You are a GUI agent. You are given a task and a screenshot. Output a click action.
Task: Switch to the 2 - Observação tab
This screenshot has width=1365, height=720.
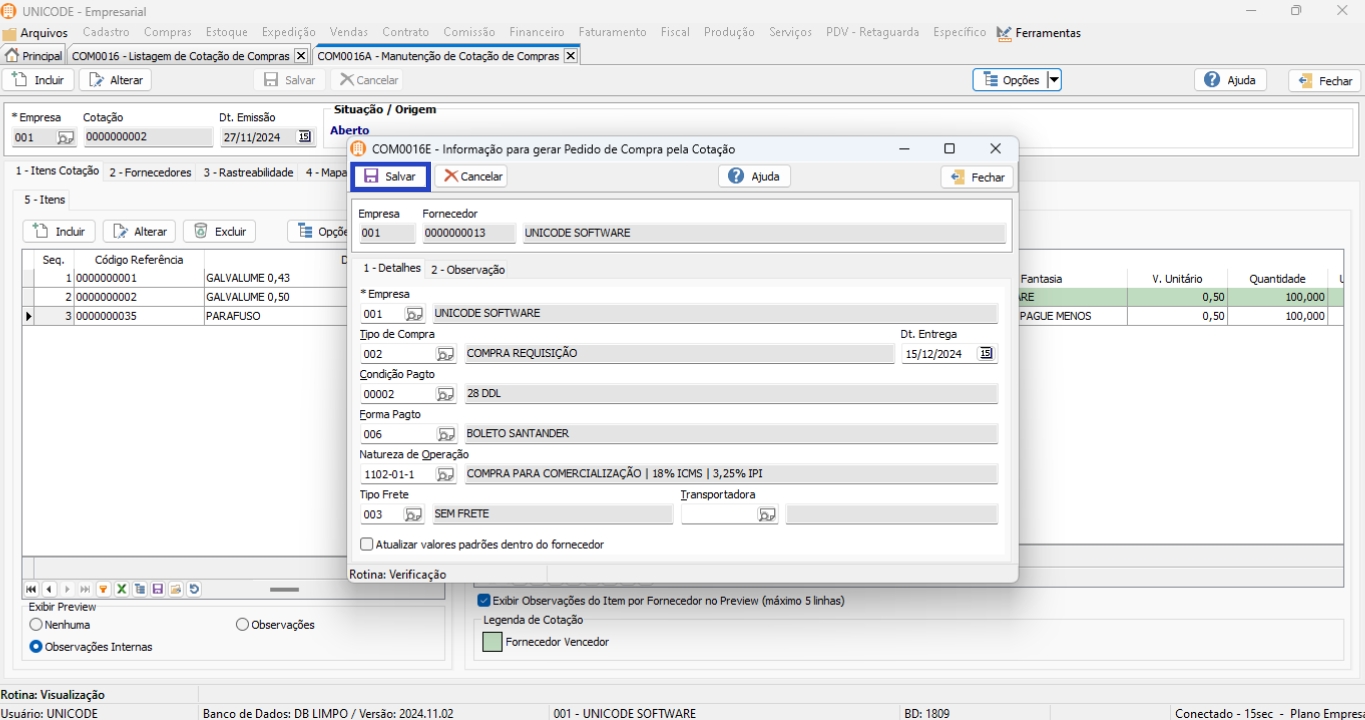click(x=467, y=270)
